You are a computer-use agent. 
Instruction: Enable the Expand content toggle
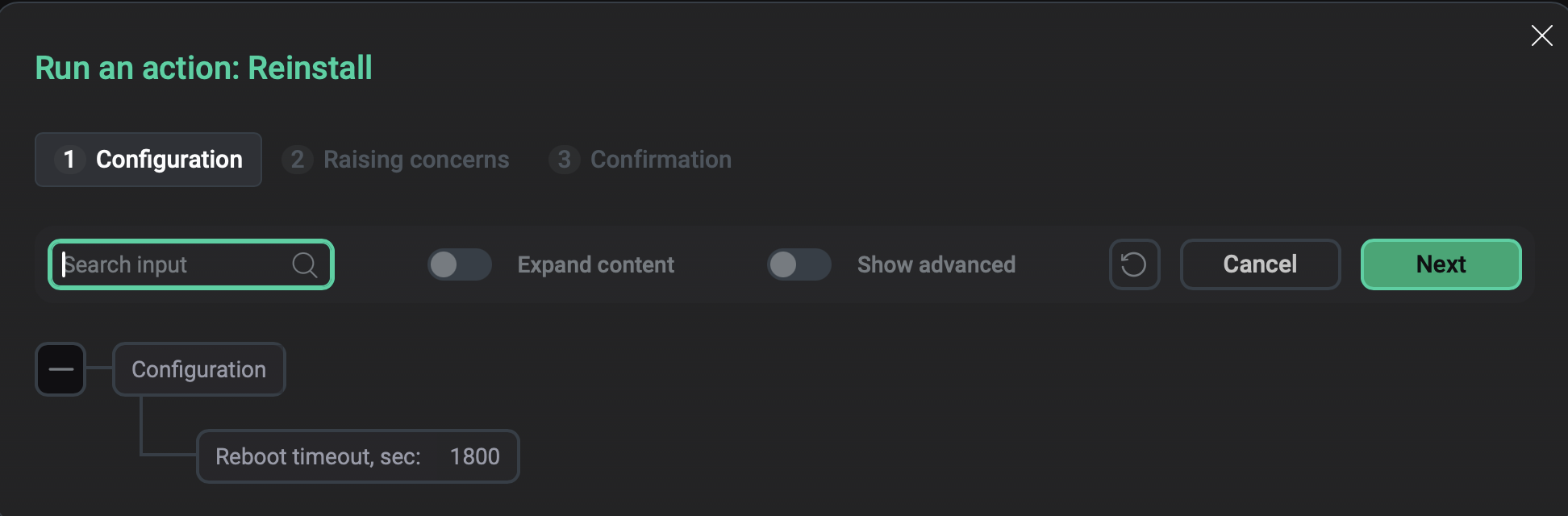pyautogui.click(x=459, y=264)
